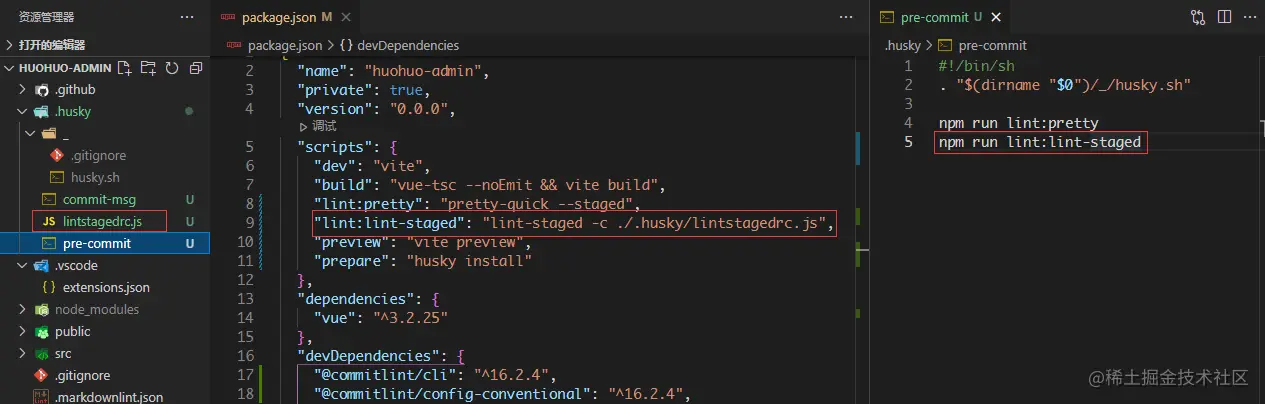The image size is (1265, 404).
Task: Close the pre-commit editor tab
Action: click(994, 17)
